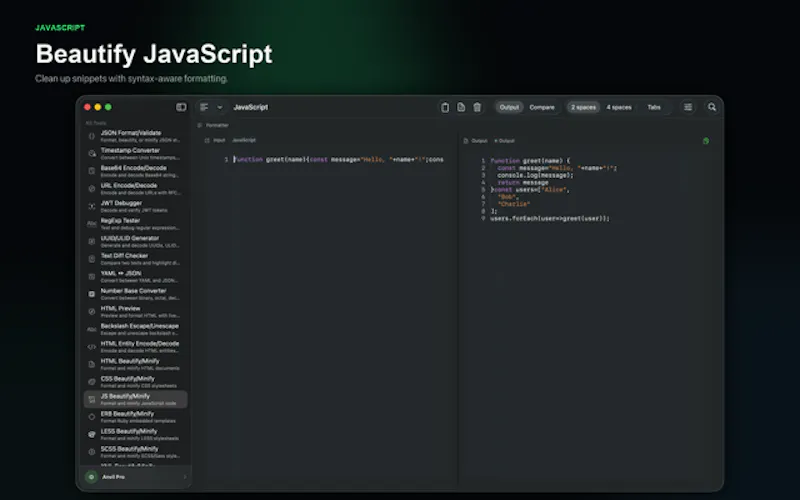Viewport: 800px width, 500px height.
Task: Select Tabs indentation option
Action: [654, 107]
